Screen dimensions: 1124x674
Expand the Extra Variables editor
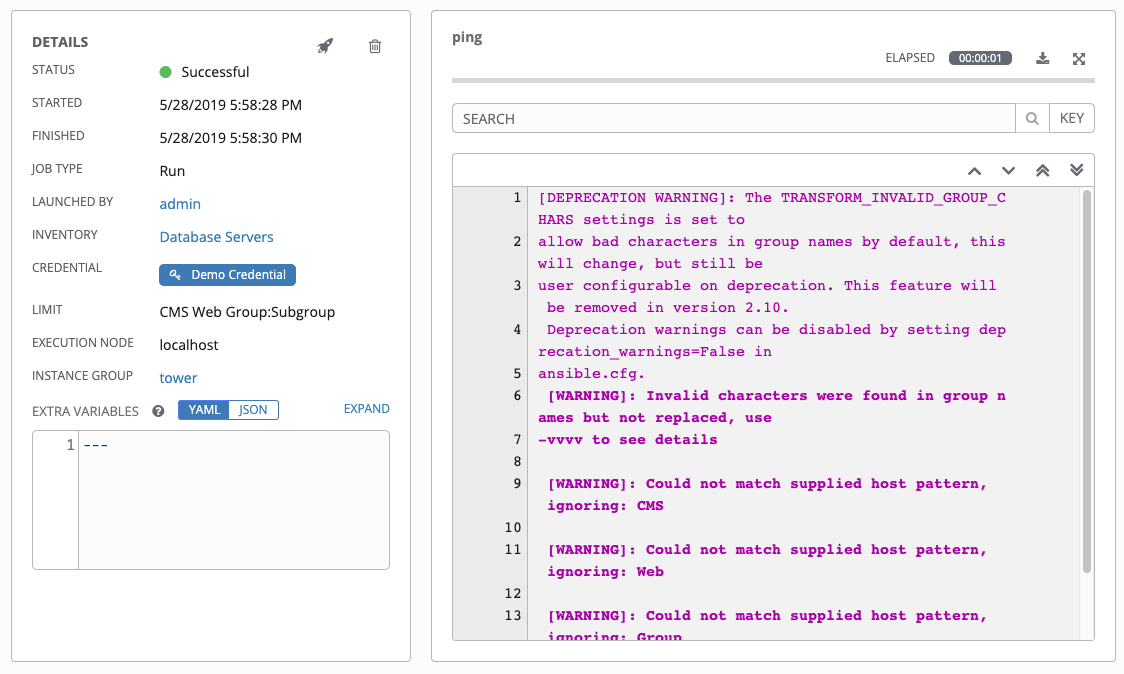[x=366, y=408]
